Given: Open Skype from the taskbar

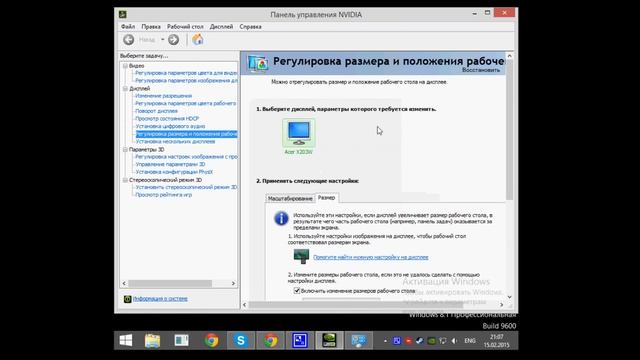Looking at the screenshot, I should click(x=241, y=340).
